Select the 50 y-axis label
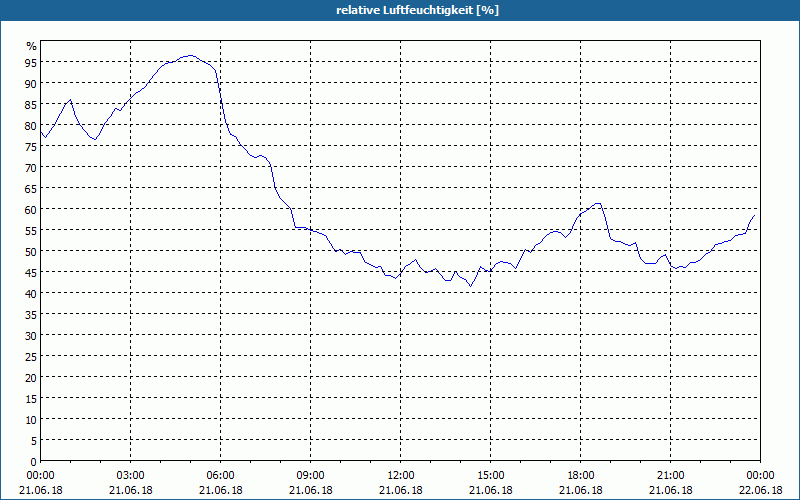This screenshot has height=500, width=800. (x=31, y=251)
